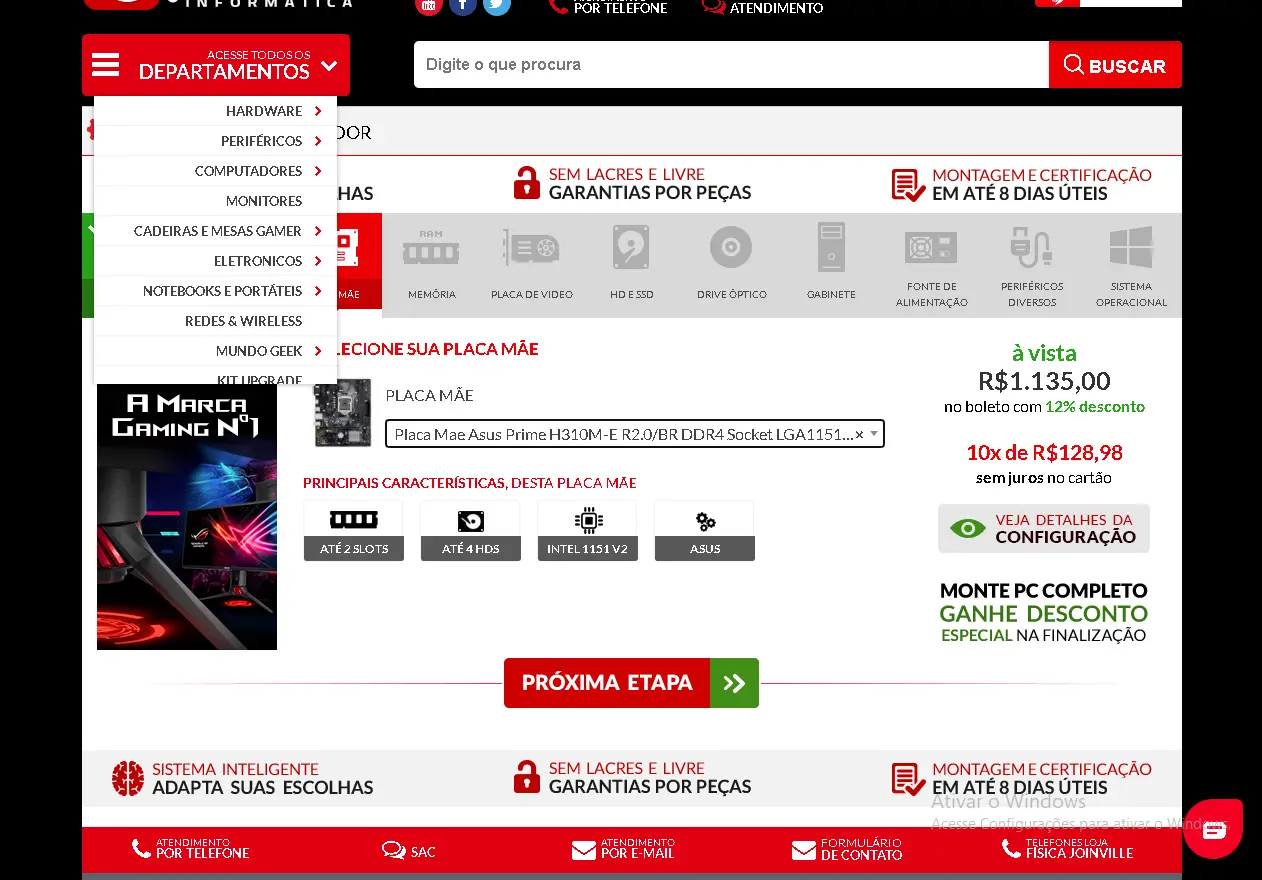Expand the Periféricos submenu arrow
Viewport: 1262px width, 880px height.
pyautogui.click(x=318, y=141)
